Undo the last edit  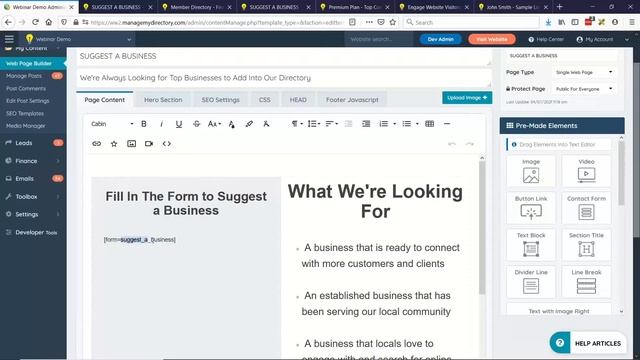click(452, 144)
